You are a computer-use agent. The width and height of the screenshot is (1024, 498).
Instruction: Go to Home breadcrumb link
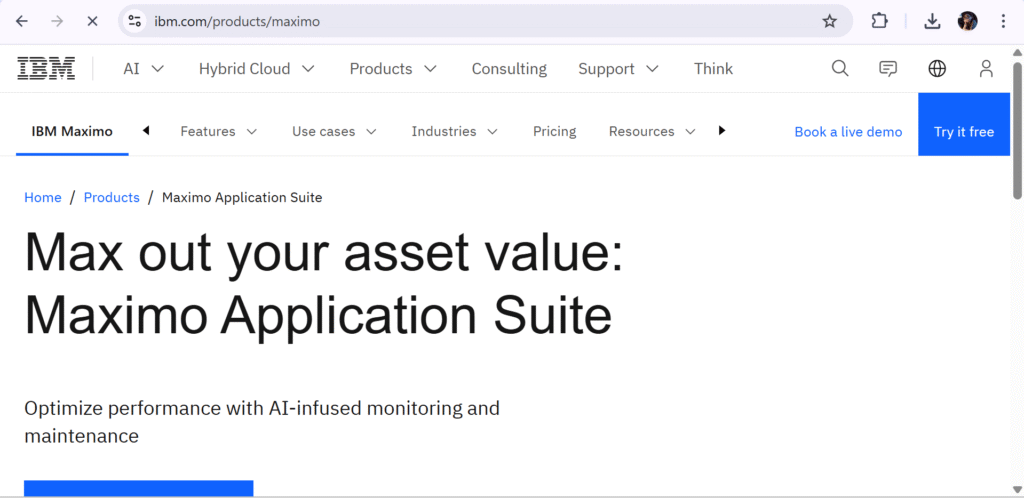click(x=43, y=197)
